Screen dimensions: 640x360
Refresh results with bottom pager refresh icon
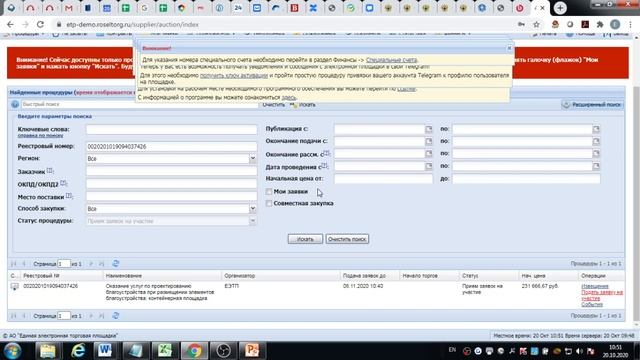pos(116,316)
